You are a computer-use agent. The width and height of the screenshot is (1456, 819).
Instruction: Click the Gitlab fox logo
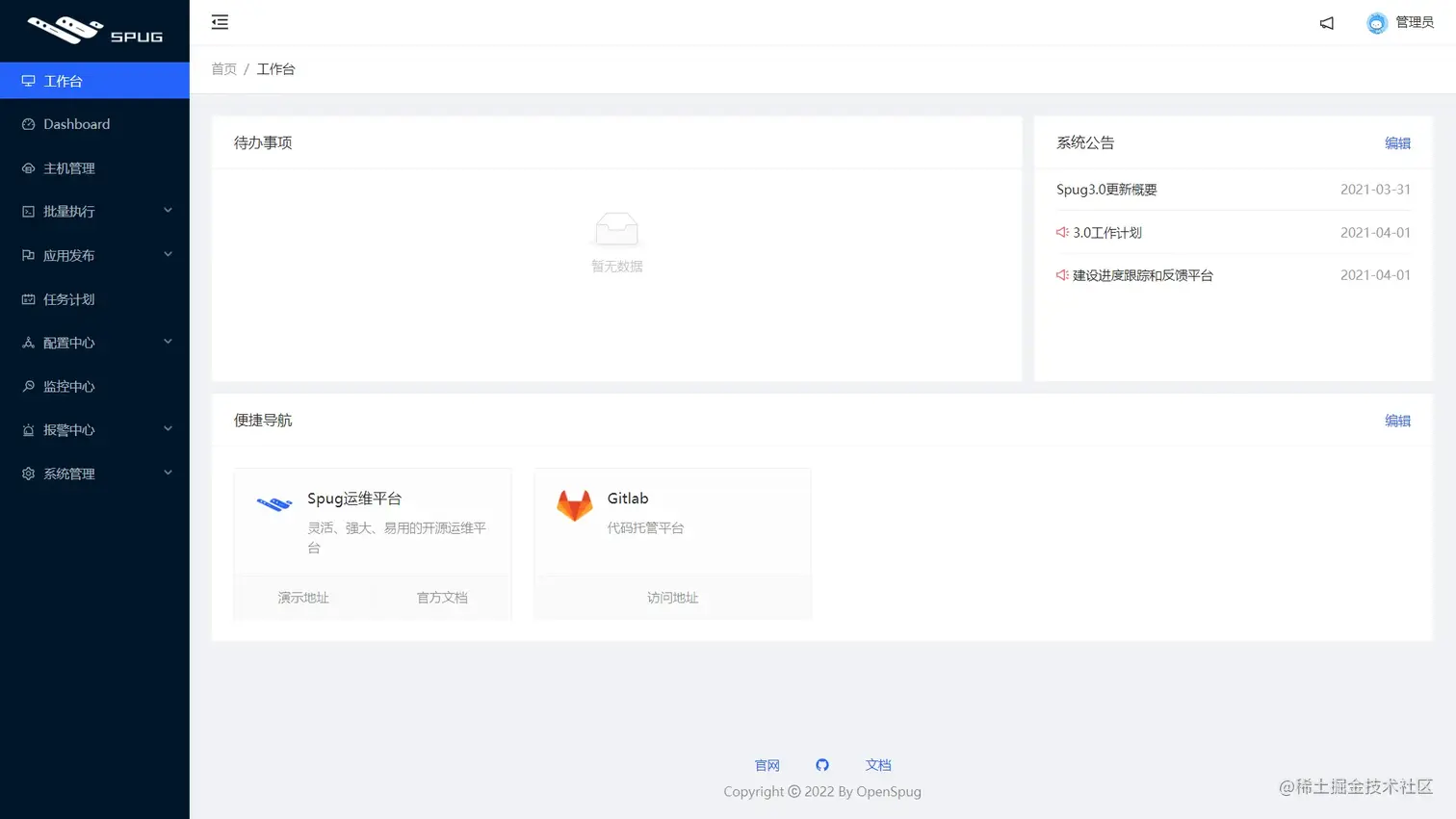(575, 505)
